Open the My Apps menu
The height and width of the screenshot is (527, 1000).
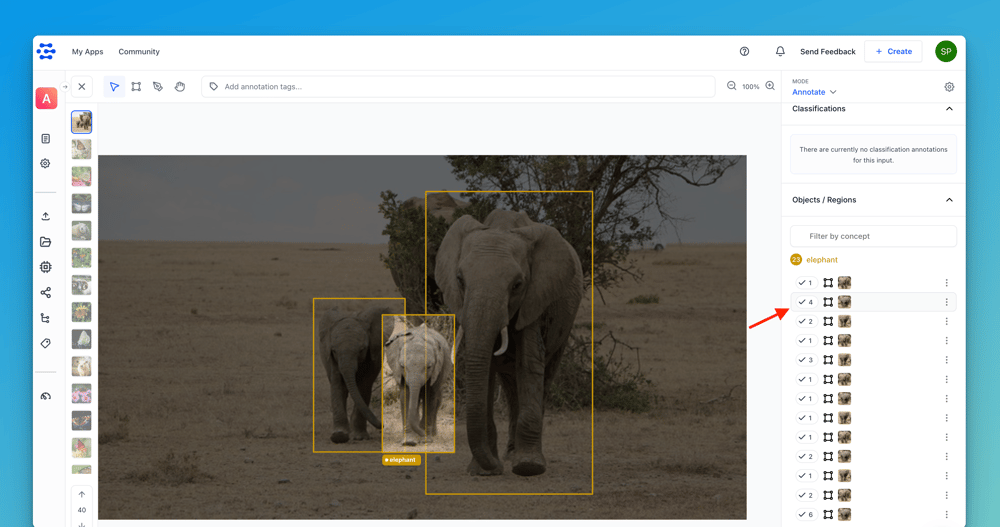click(87, 52)
